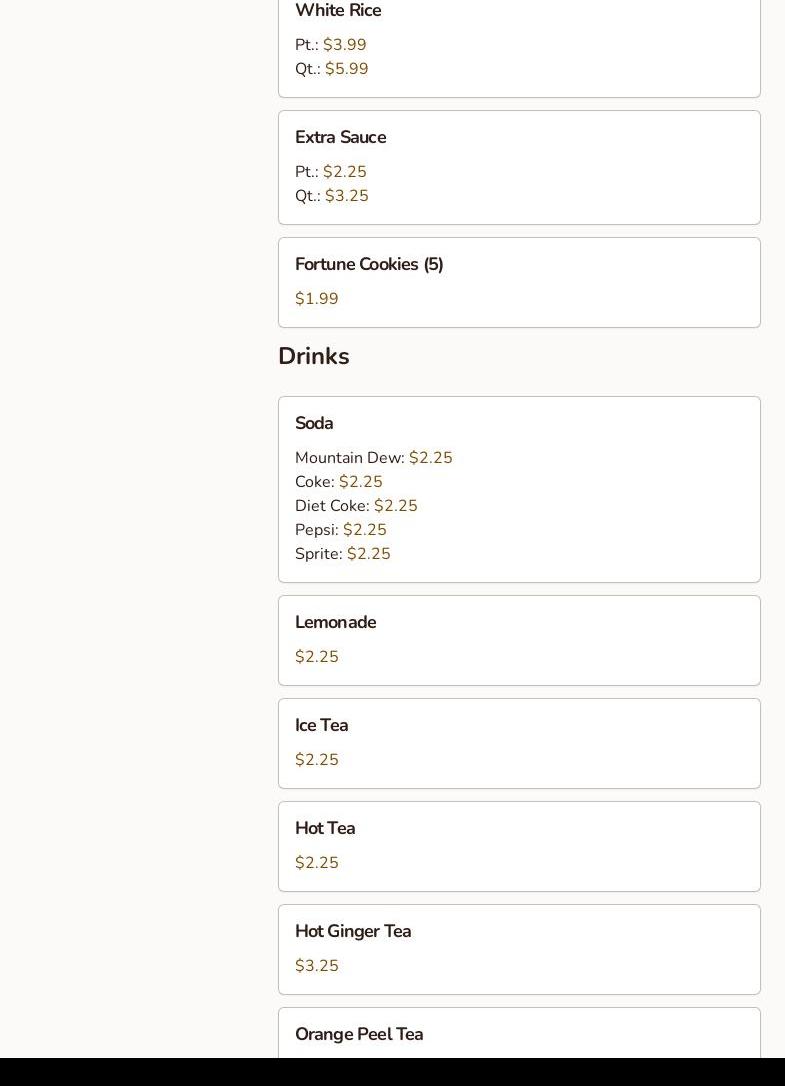Pick the Mountain Dew soda option
The width and height of the screenshot is (785, 1086).
(373, 458)
